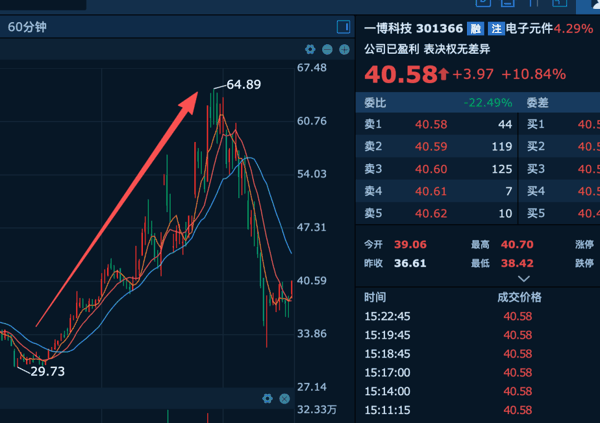Close the volume indicator sub-panel

pos(285,399)
